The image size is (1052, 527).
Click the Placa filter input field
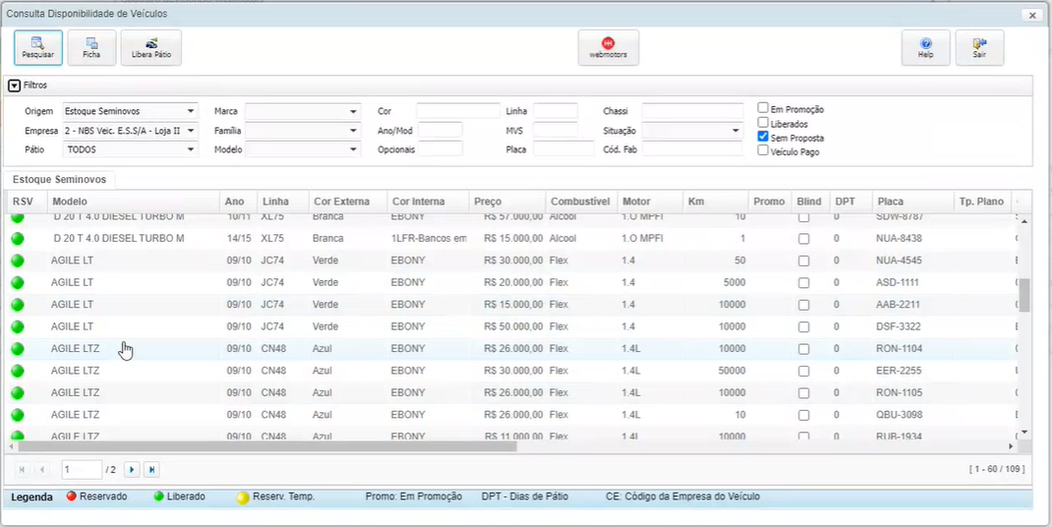[x=564, y=149]
